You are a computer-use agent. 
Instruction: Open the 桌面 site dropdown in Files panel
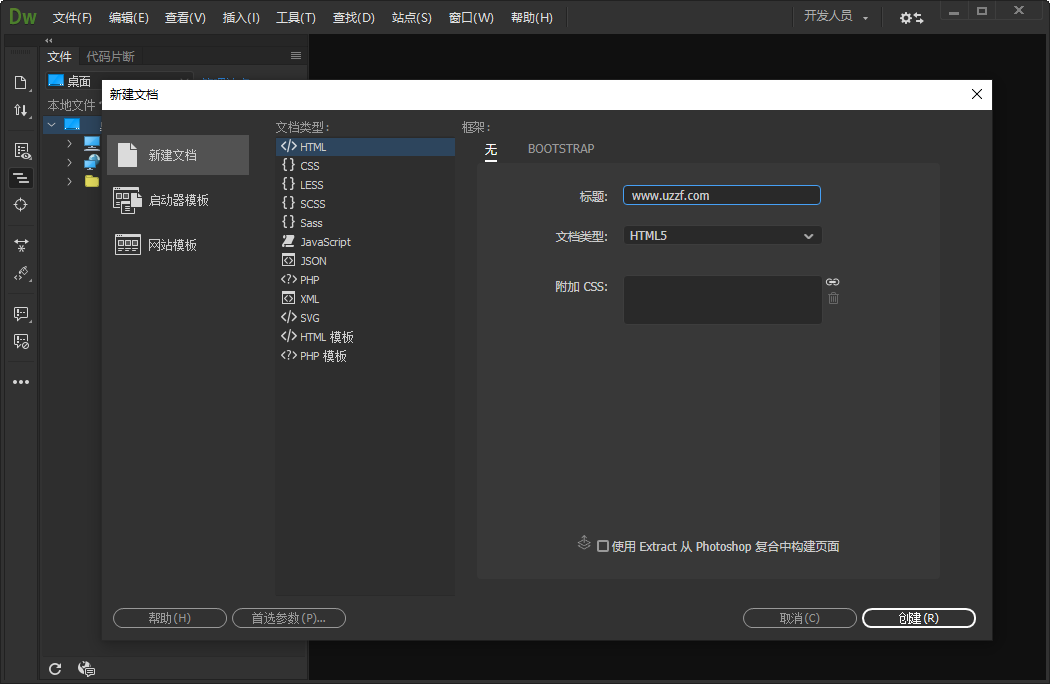click(x=119, y=81)
